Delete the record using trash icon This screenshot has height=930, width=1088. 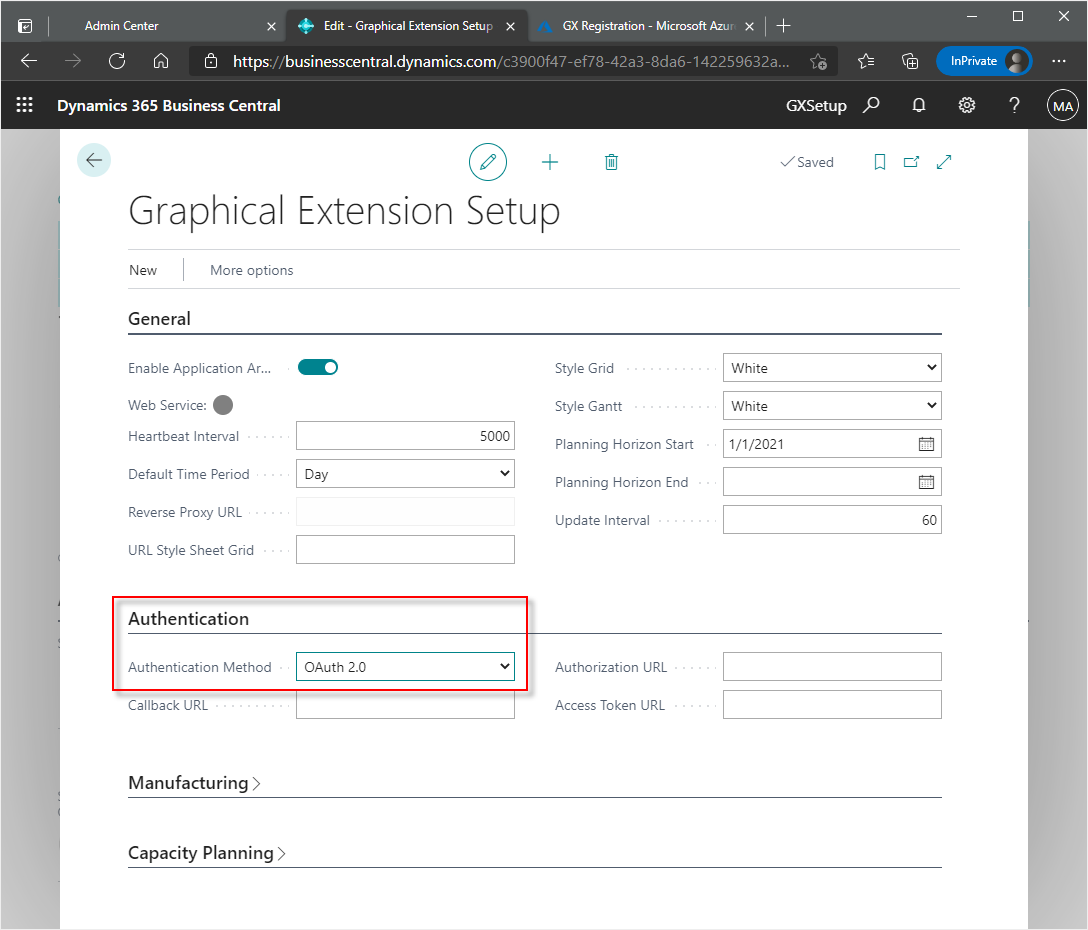pyautogui.click(x=611, y=162)
